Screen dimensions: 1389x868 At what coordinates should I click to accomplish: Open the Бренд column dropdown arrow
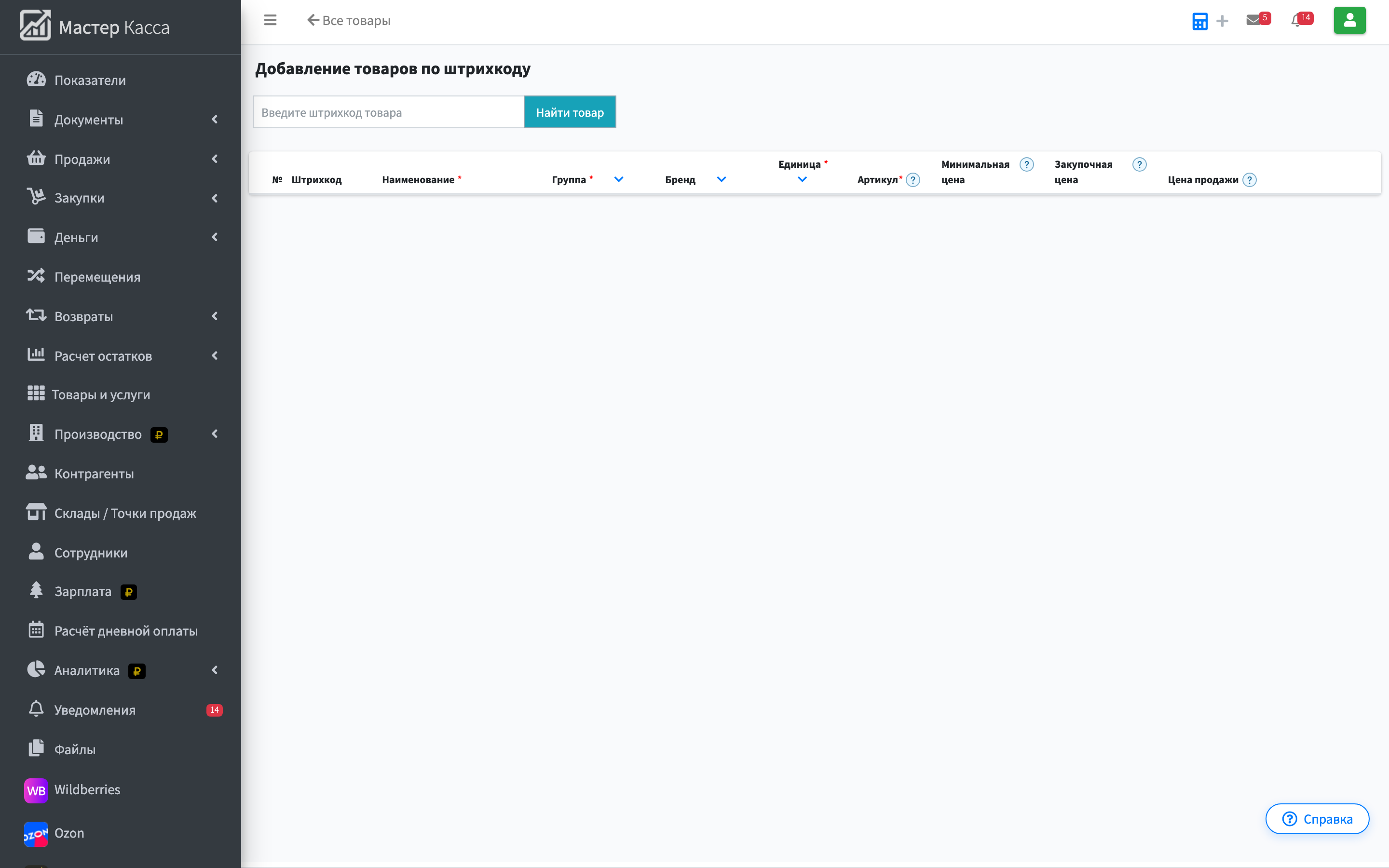(722, 180)
